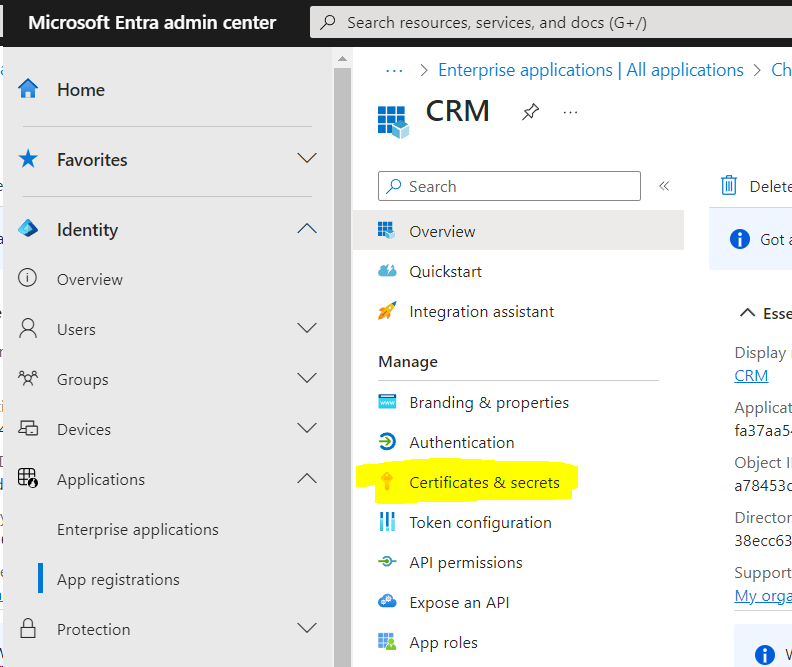Click the CRM Overview grid icon
The height and width of the screenshot is (667, 792).
(386, 230)
